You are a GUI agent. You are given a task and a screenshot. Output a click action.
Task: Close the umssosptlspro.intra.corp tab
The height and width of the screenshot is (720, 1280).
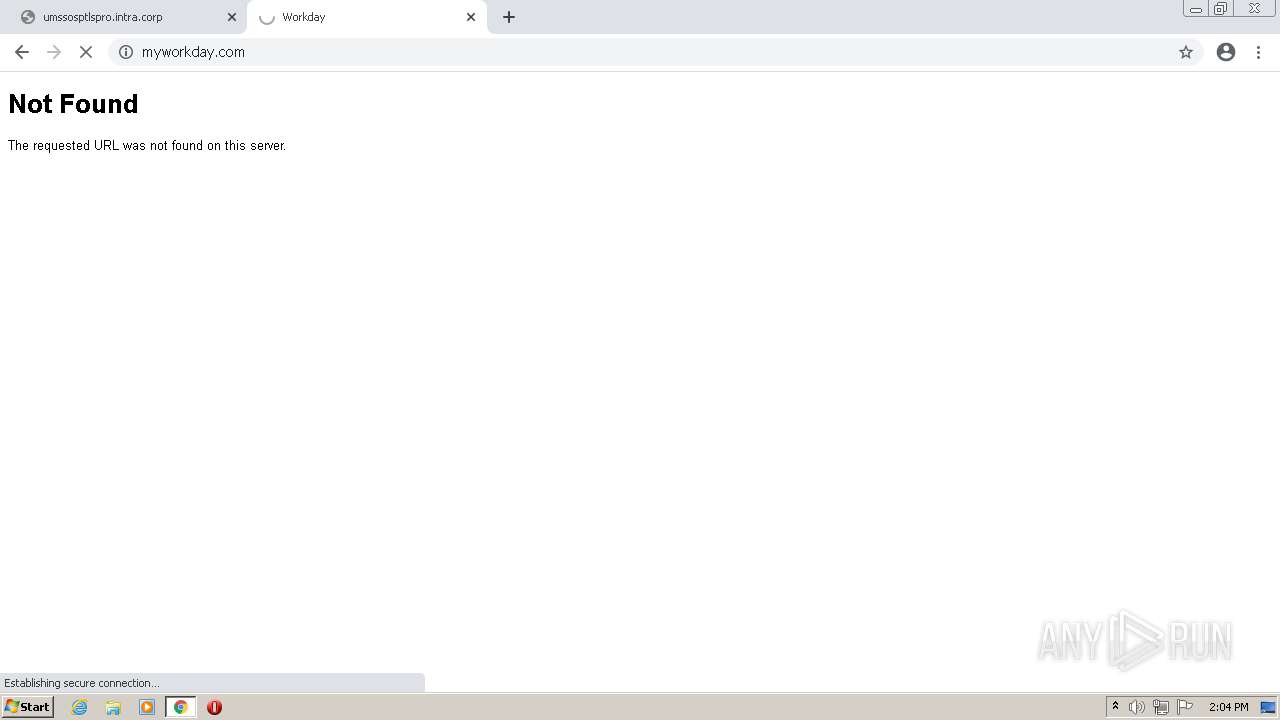[232, 17]
